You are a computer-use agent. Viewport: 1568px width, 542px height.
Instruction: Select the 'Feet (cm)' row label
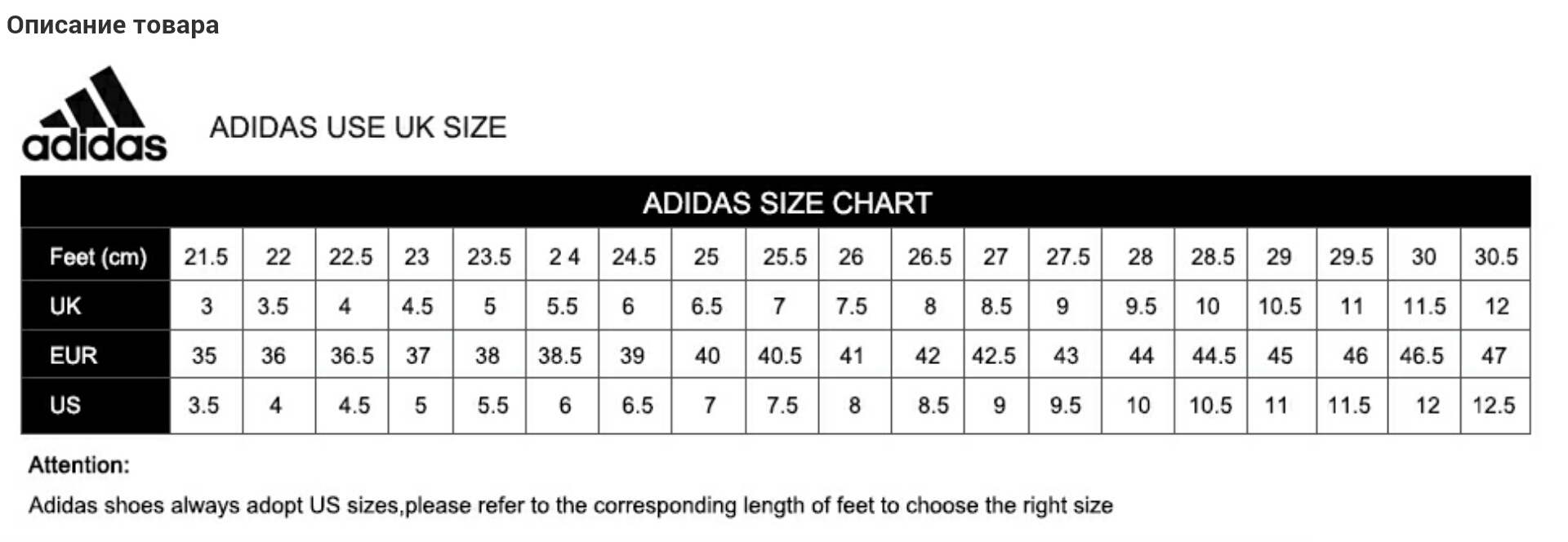point(98,257)
